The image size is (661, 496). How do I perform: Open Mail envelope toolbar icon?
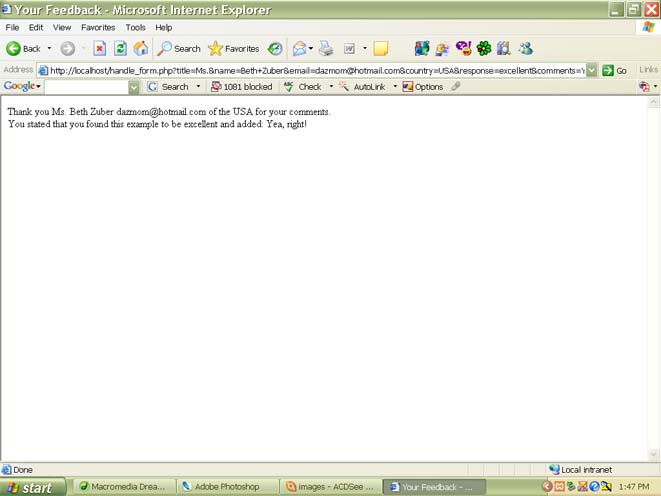point(299,49)
